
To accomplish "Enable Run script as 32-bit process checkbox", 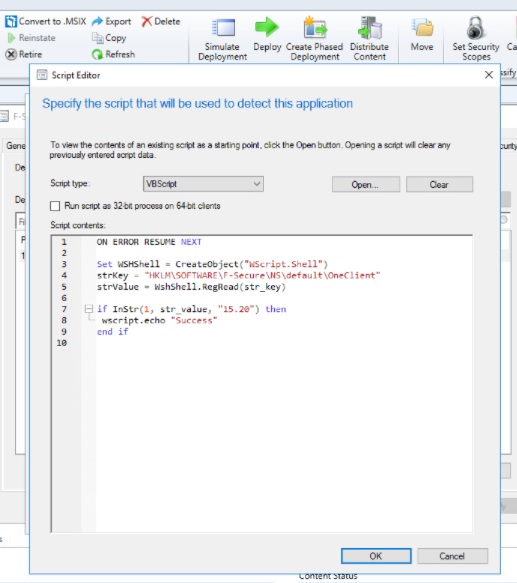I will pos(55,206).
